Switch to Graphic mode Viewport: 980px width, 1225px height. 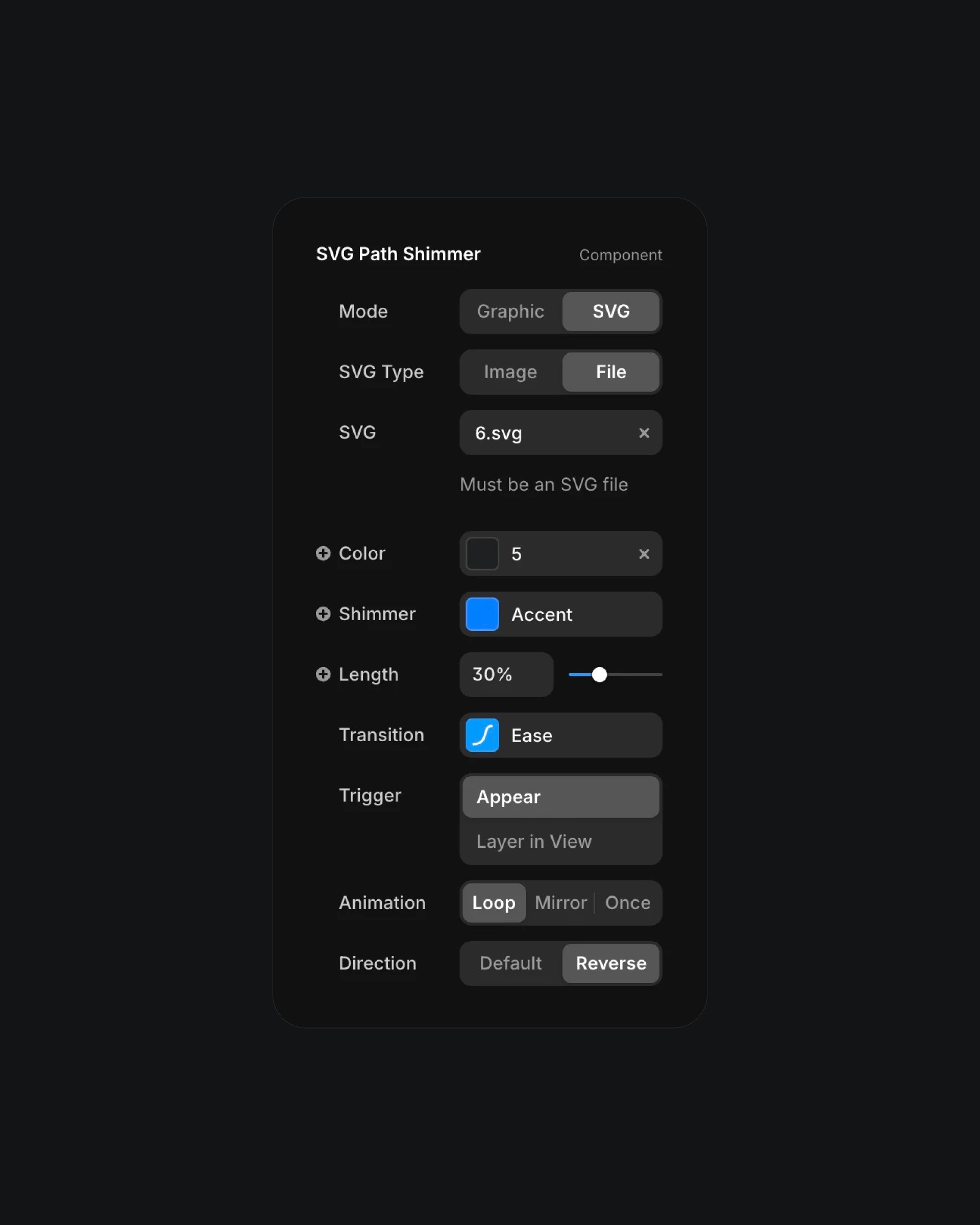click(510, 311)
